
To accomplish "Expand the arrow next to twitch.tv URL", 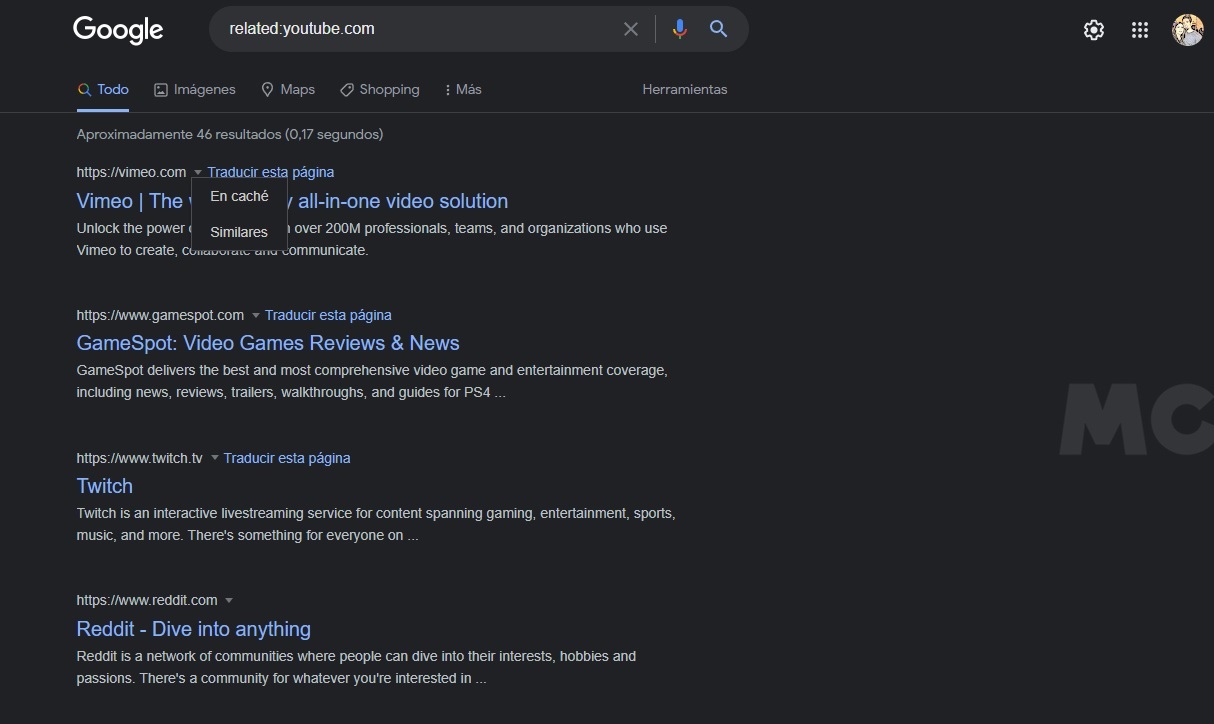I will click(x=215, y=459).
